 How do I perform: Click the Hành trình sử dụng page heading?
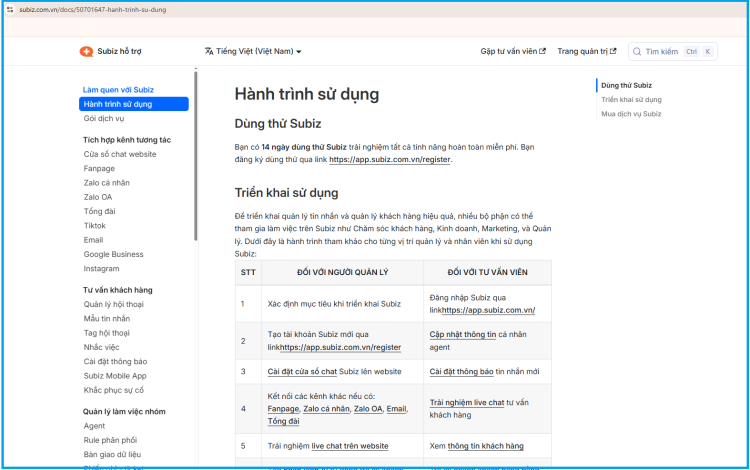pyautogui.click(x=307, y=94)
